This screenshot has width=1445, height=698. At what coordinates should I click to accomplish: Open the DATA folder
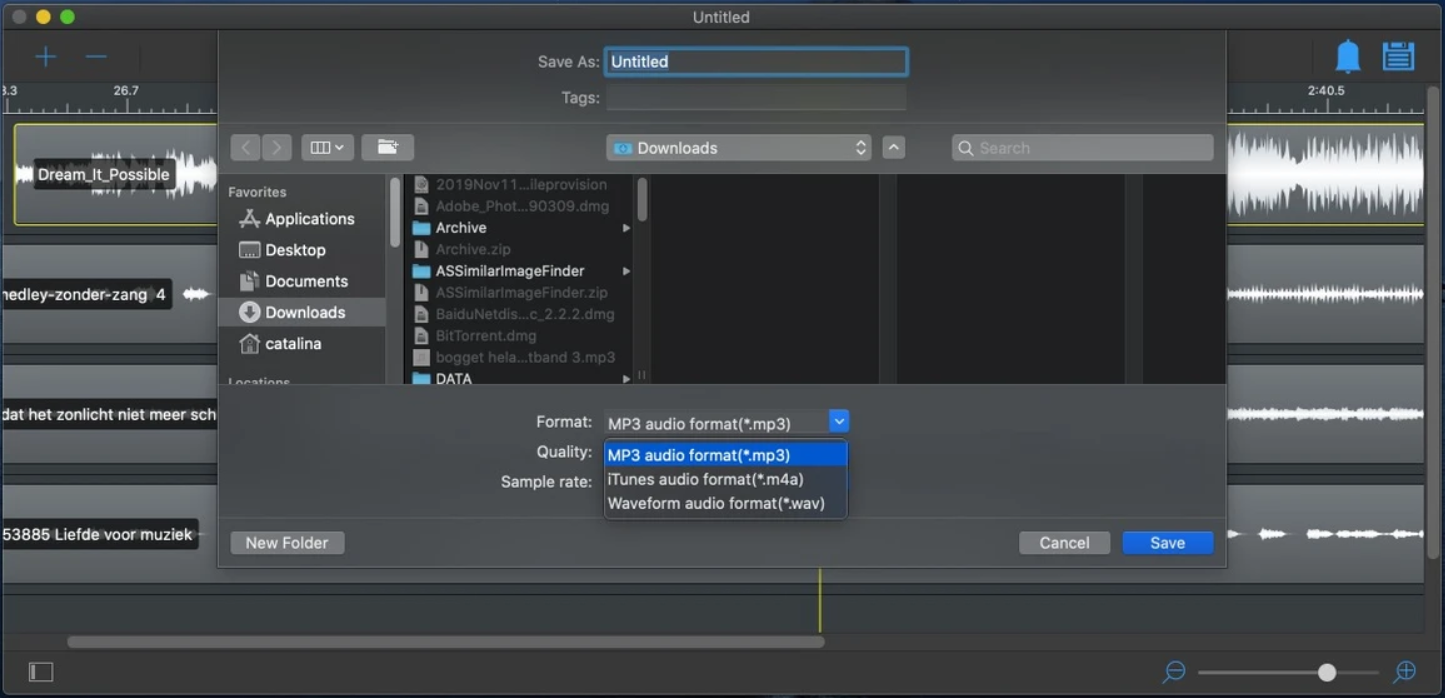click(x=521, y=379)
